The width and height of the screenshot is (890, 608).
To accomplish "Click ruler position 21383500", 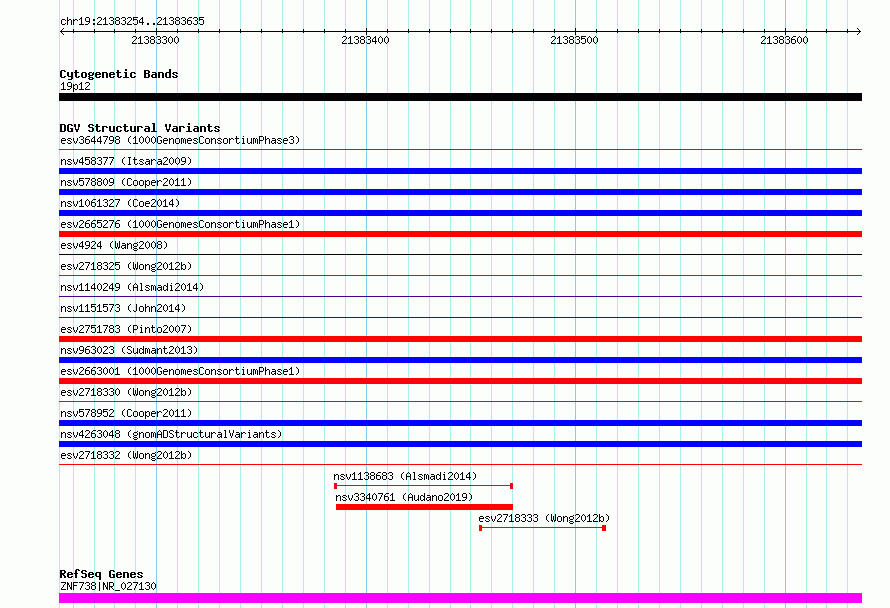I will 574,40.
